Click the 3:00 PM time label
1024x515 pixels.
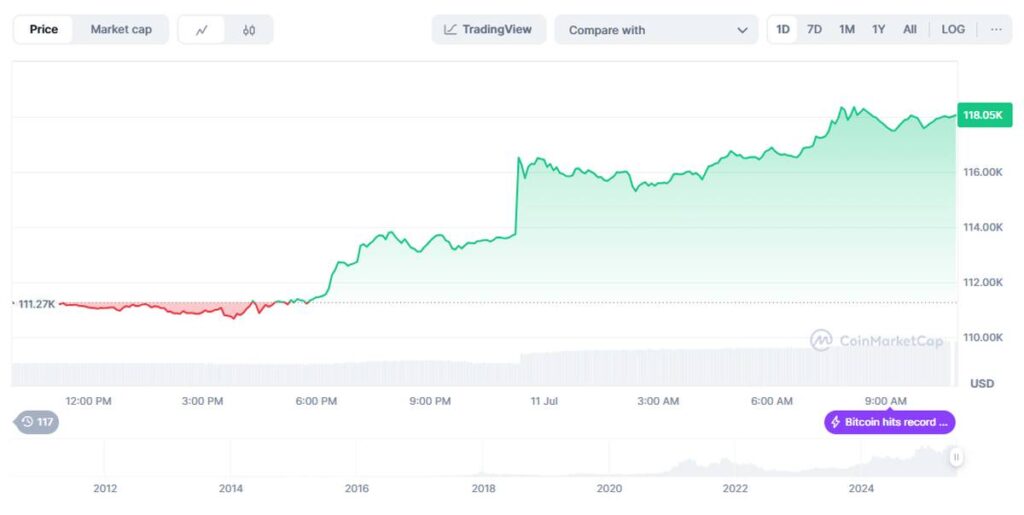(202, 401)
